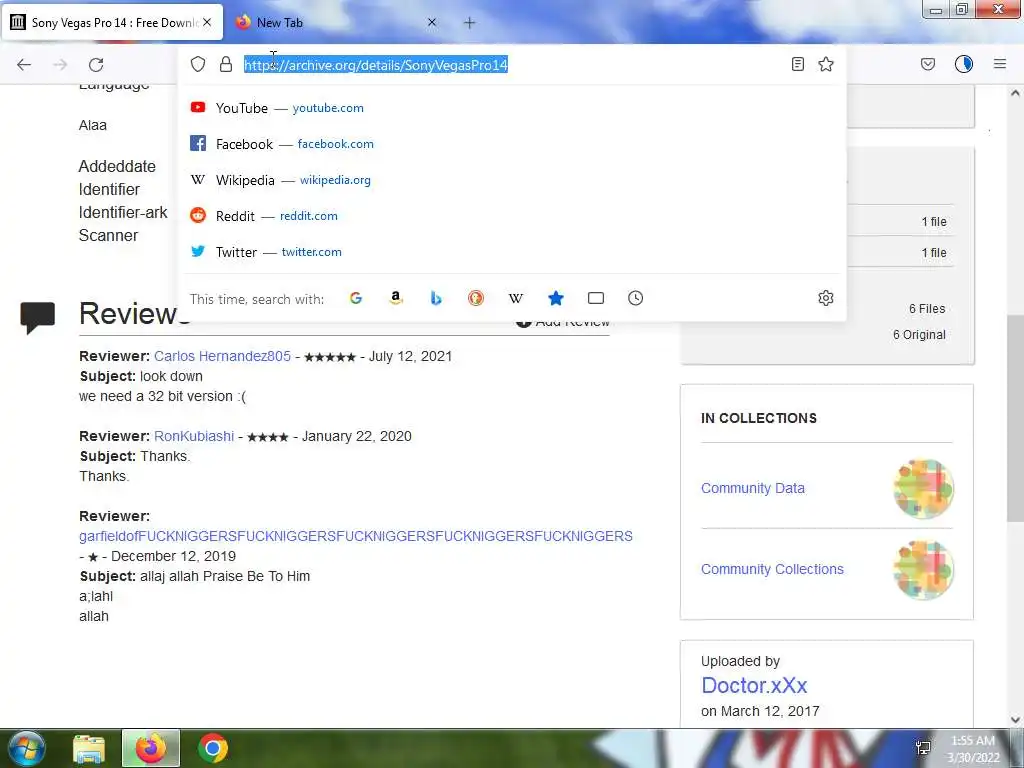Select Facebook suggestion in dropdown
The image size is (1024, 768).
click(512, 144)
